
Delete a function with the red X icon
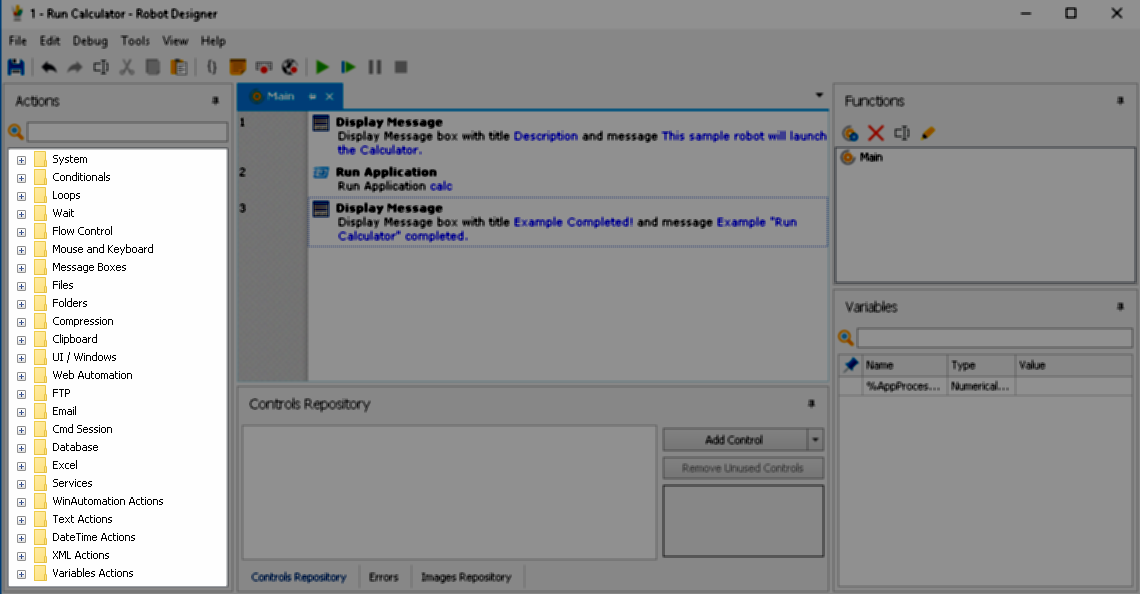(x=876, y=132)
